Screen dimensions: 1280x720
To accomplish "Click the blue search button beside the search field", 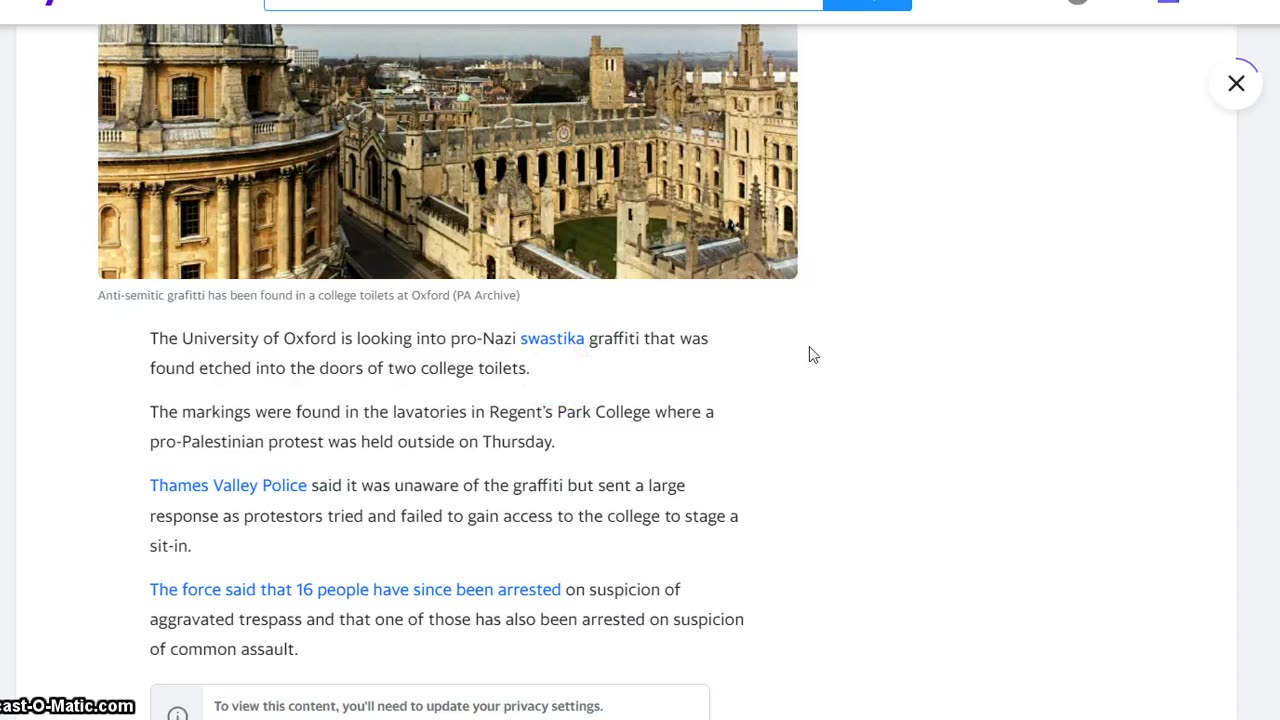I will [x=867, y=4].
